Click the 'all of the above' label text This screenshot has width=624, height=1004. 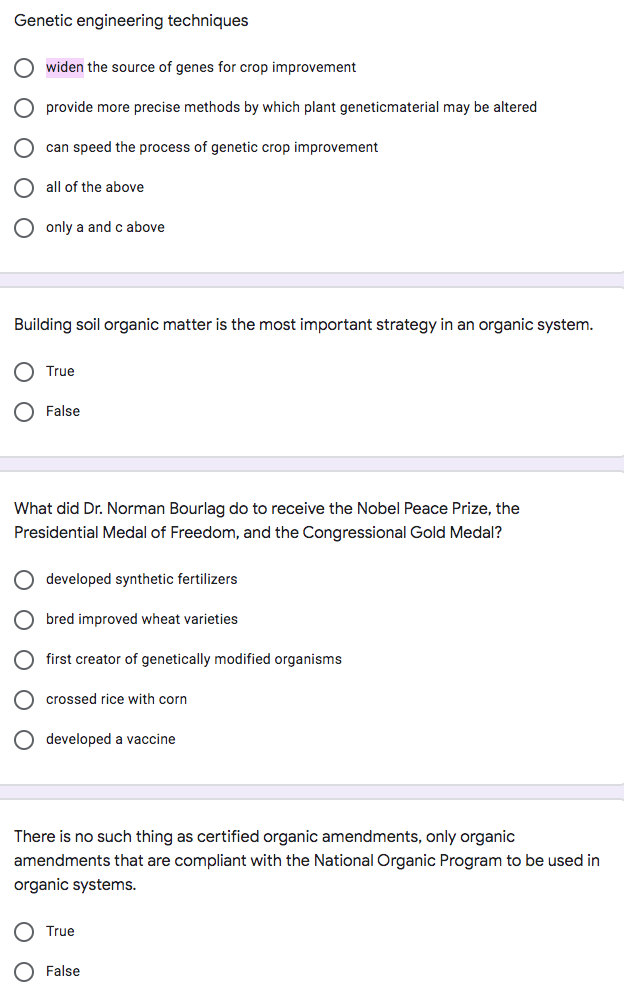95,187
